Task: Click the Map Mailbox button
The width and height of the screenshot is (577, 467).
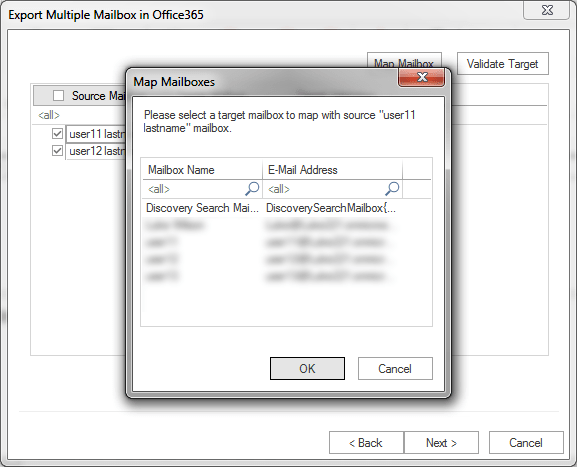Action: 404,60
